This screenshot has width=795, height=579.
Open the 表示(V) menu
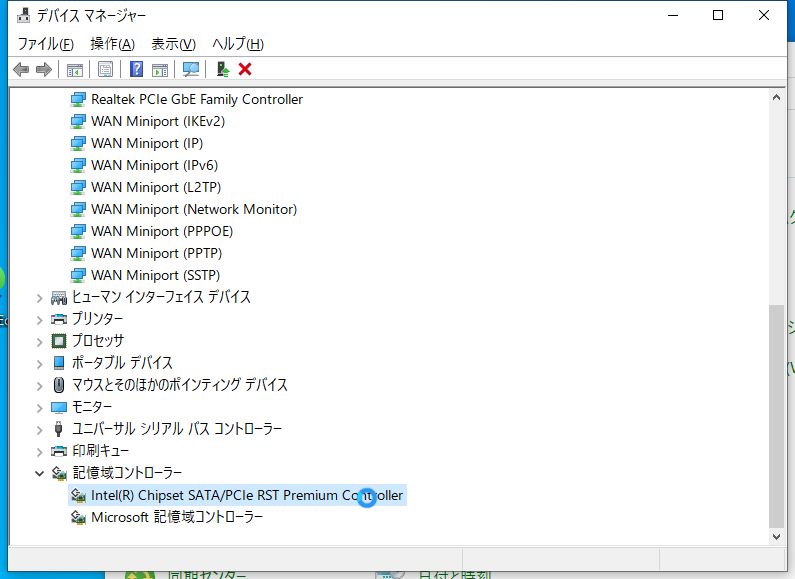click(173, 44)
